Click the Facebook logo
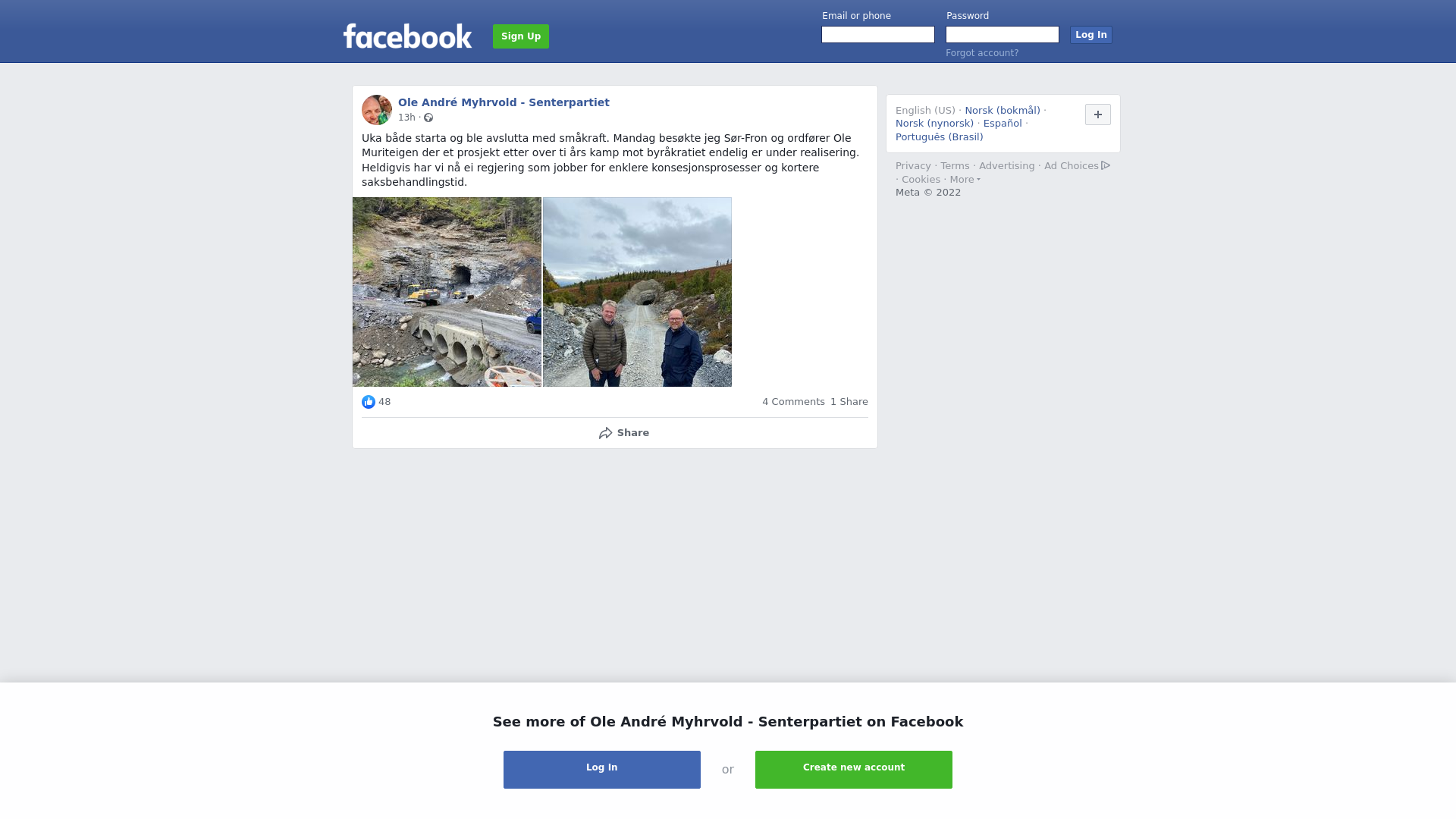Image resolution: width=1456 pixels, height=819 pixels. coord(407,36)
